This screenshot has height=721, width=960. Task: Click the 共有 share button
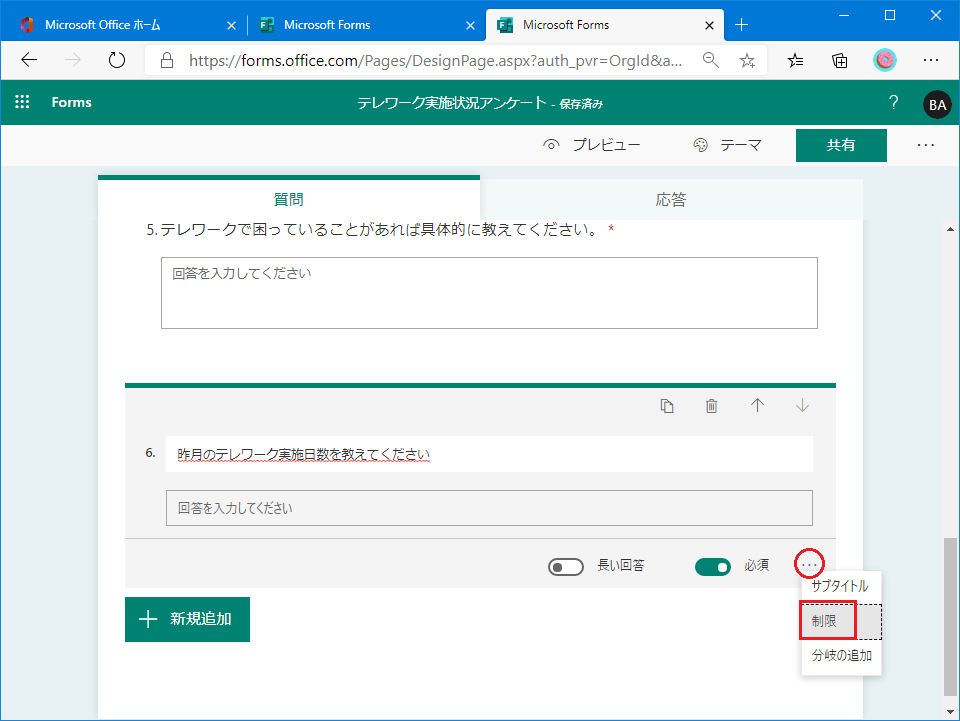841,145
